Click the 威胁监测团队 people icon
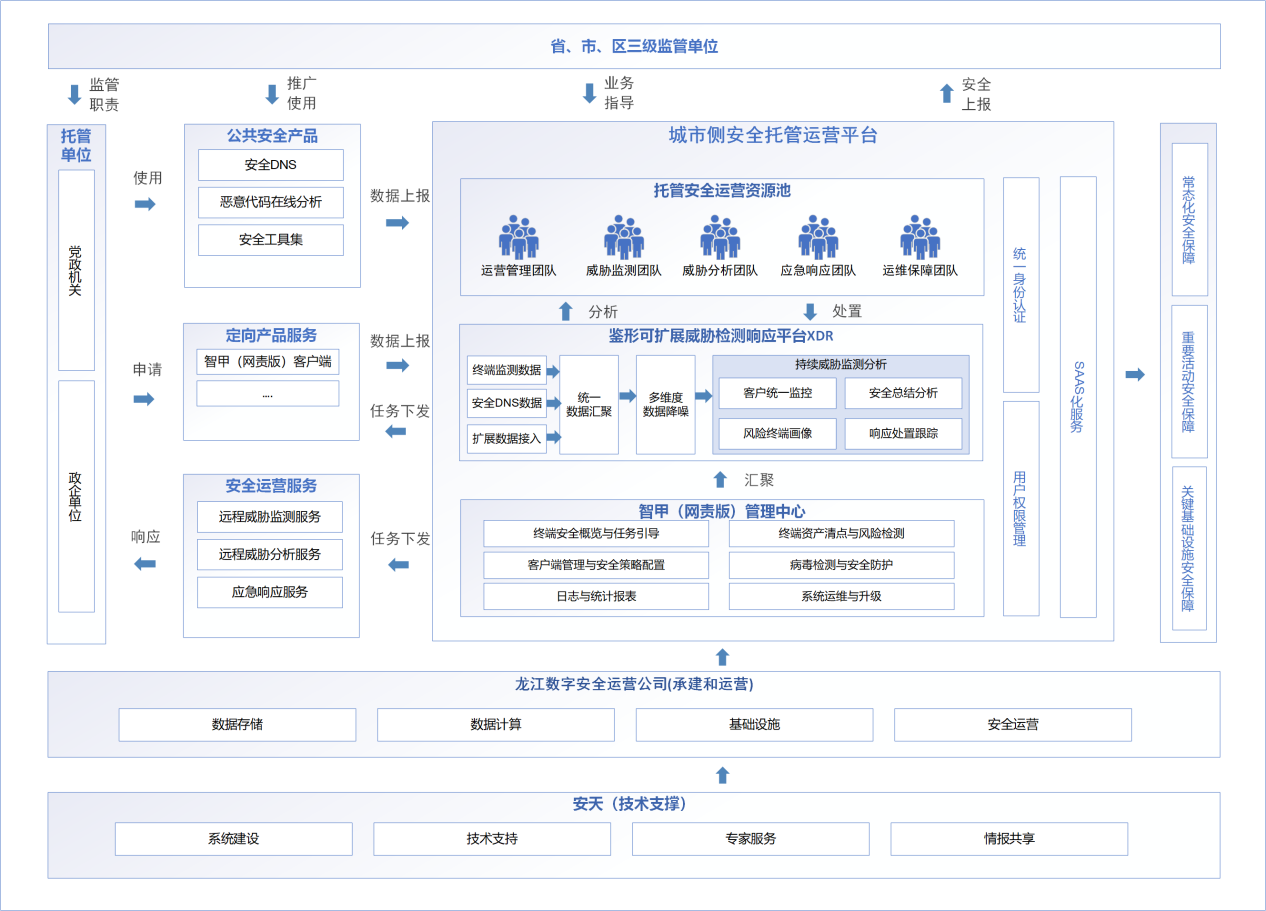 (x=624, y=237)
